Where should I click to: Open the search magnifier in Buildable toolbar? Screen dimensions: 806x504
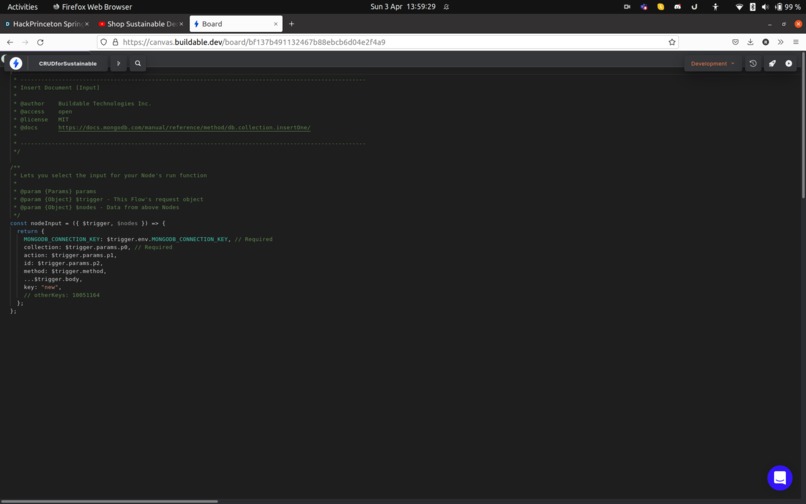138,63
